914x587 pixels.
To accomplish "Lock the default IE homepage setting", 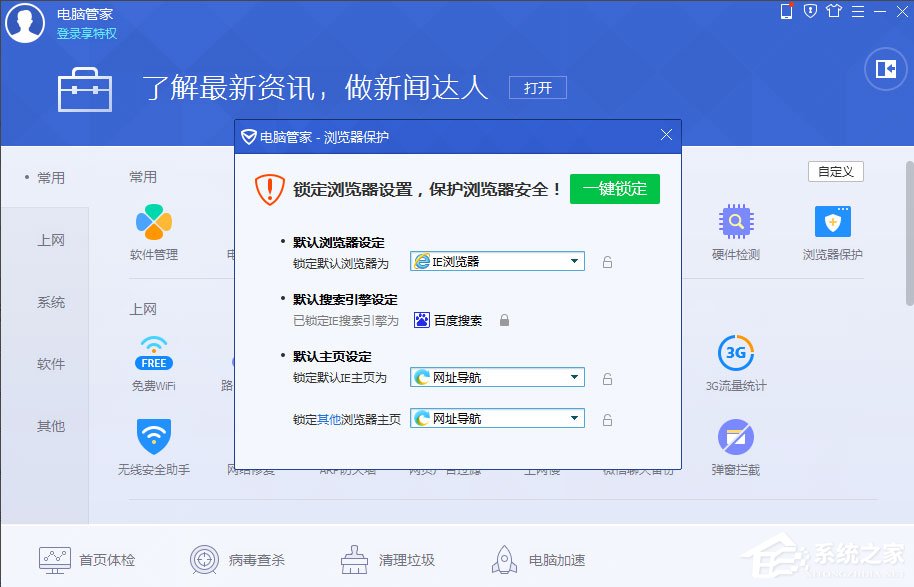I will pyautogui.click(x=607, y=377).
